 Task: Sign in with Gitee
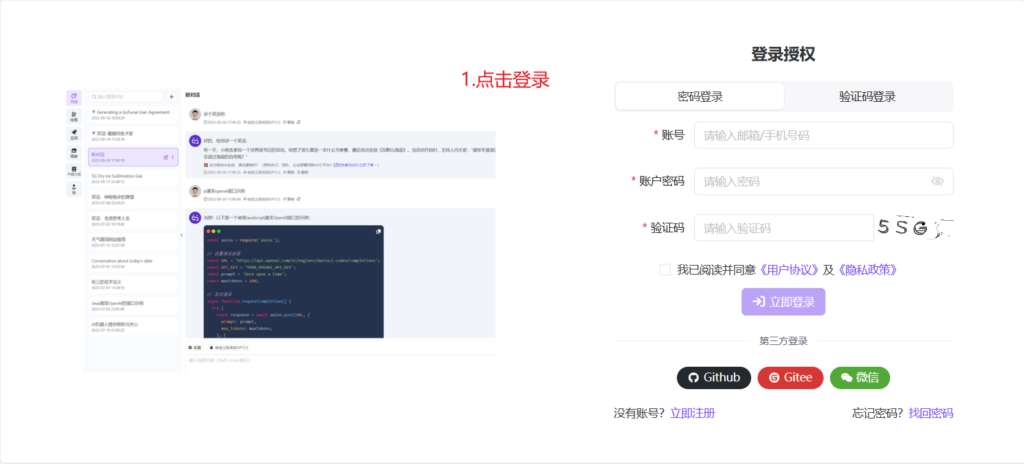pyautogui.click(x=790, y=378)
